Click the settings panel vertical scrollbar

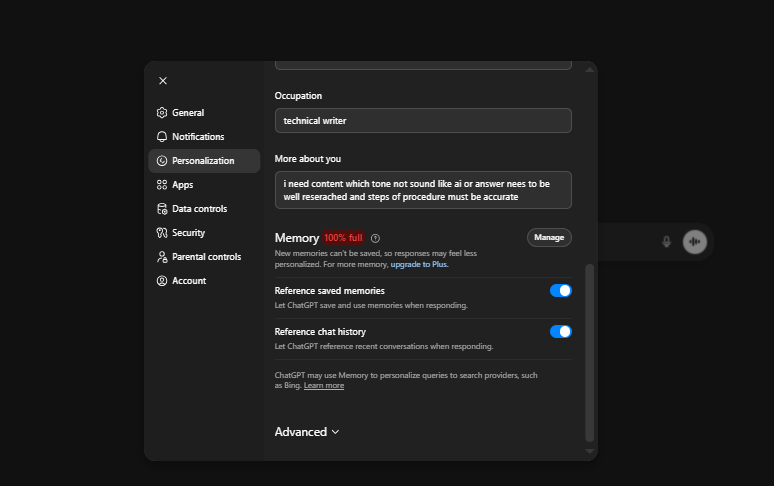coord(589,350)
